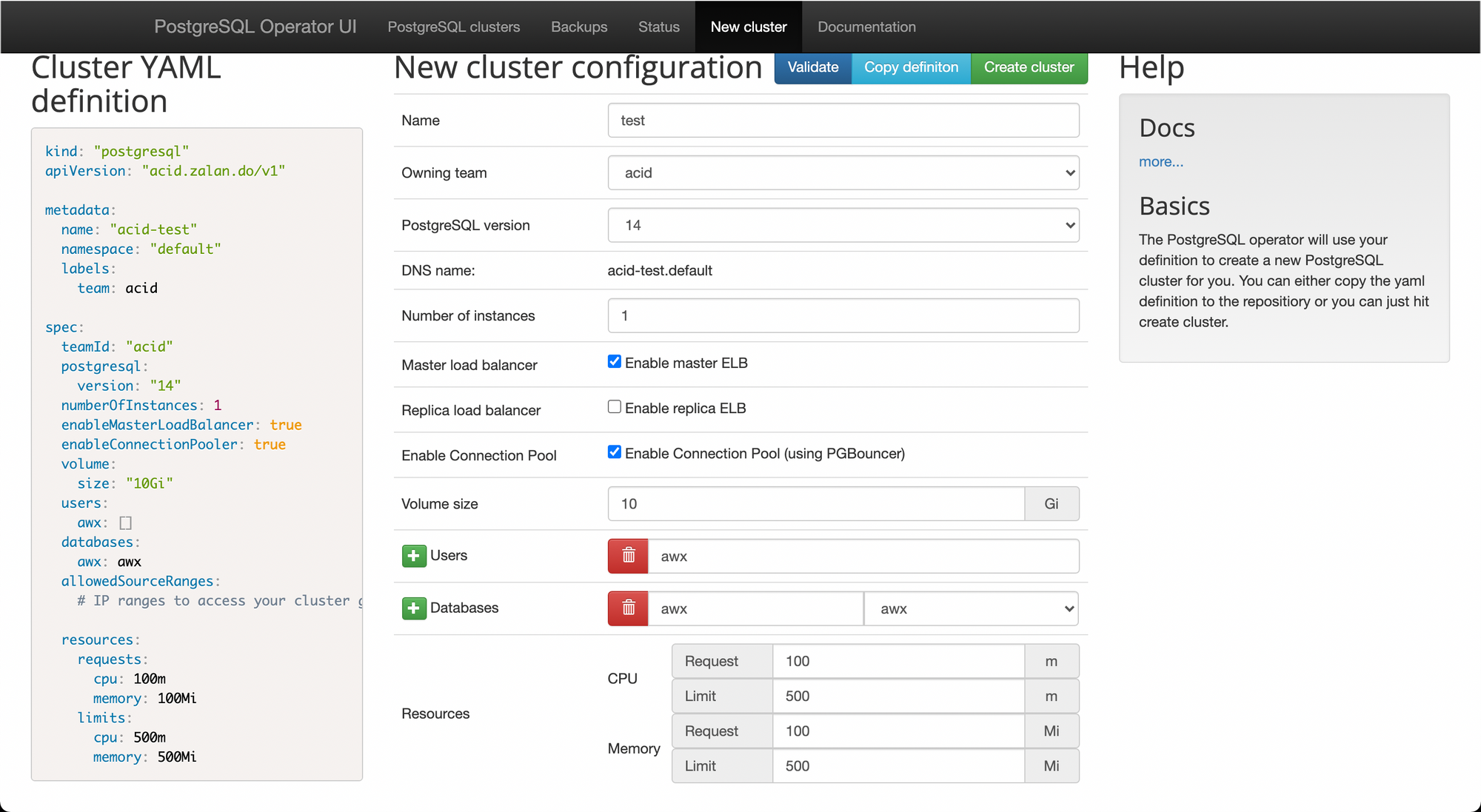Click the green plus icon beside Users
Image resolution: width=1481 pixels, height=812 pixels.
414,556
